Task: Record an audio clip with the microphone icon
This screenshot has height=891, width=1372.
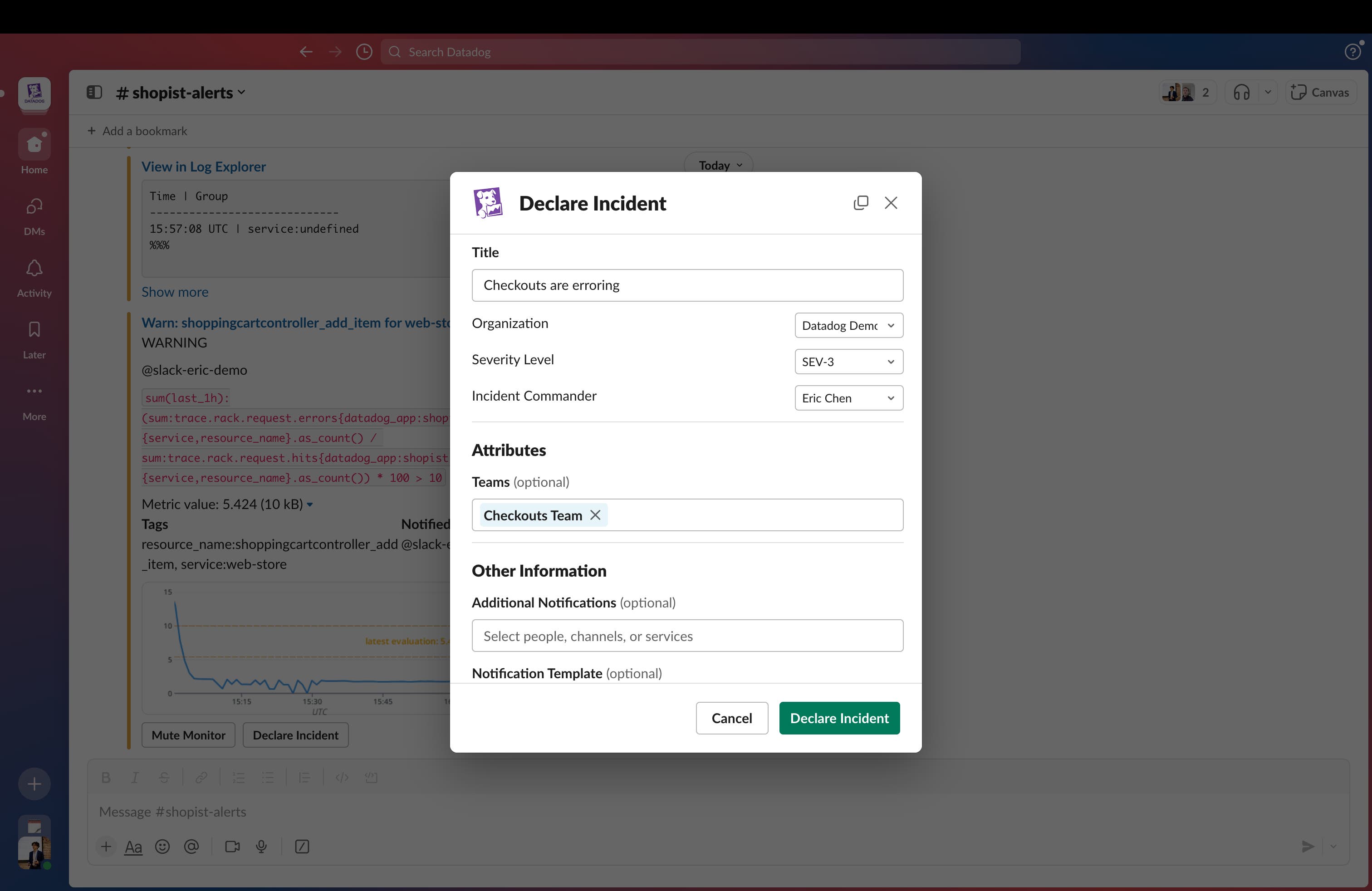Action: [261, 847]
